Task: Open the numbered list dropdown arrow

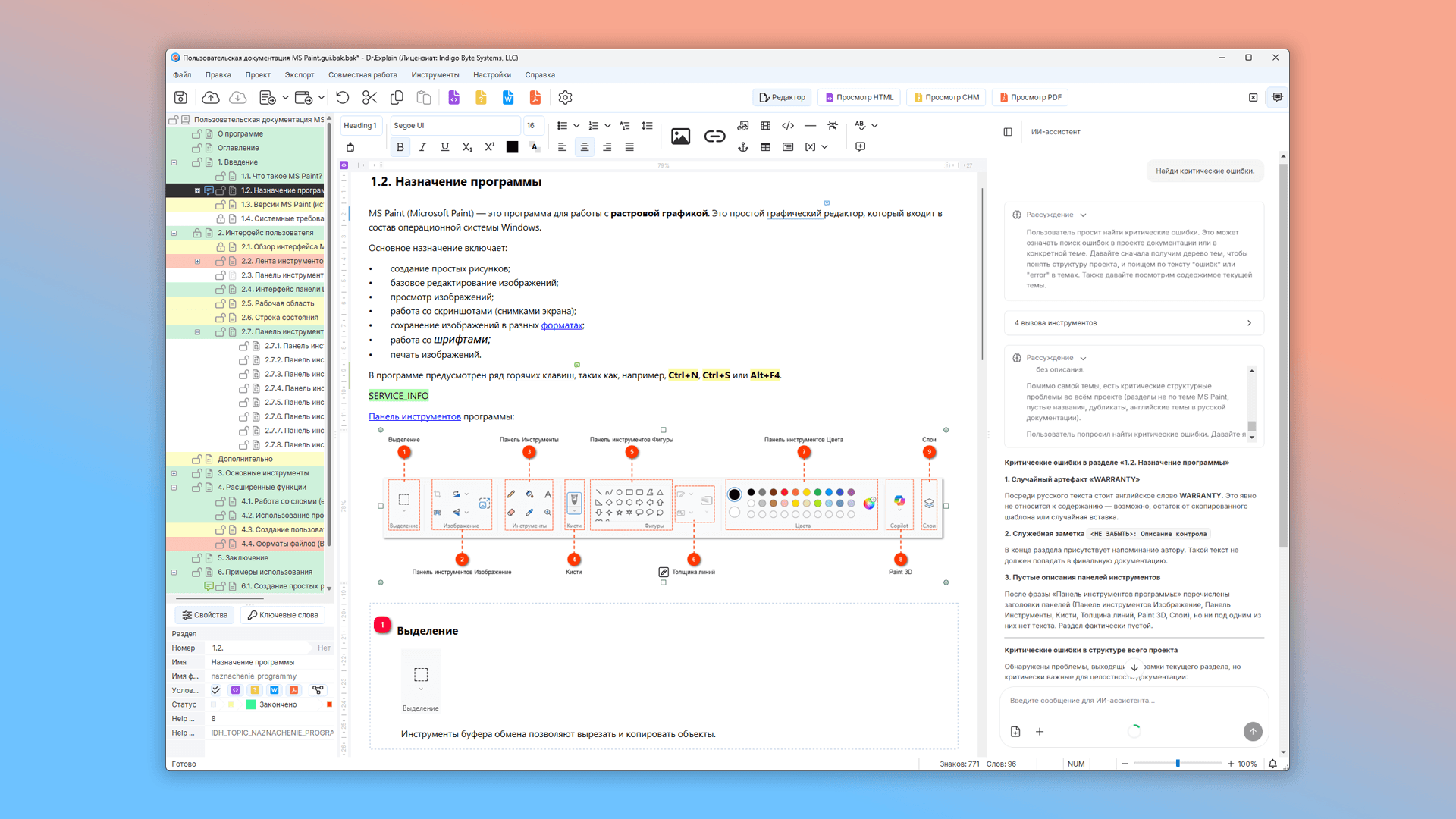Action: pyautogui.click(x=607, y=126)
